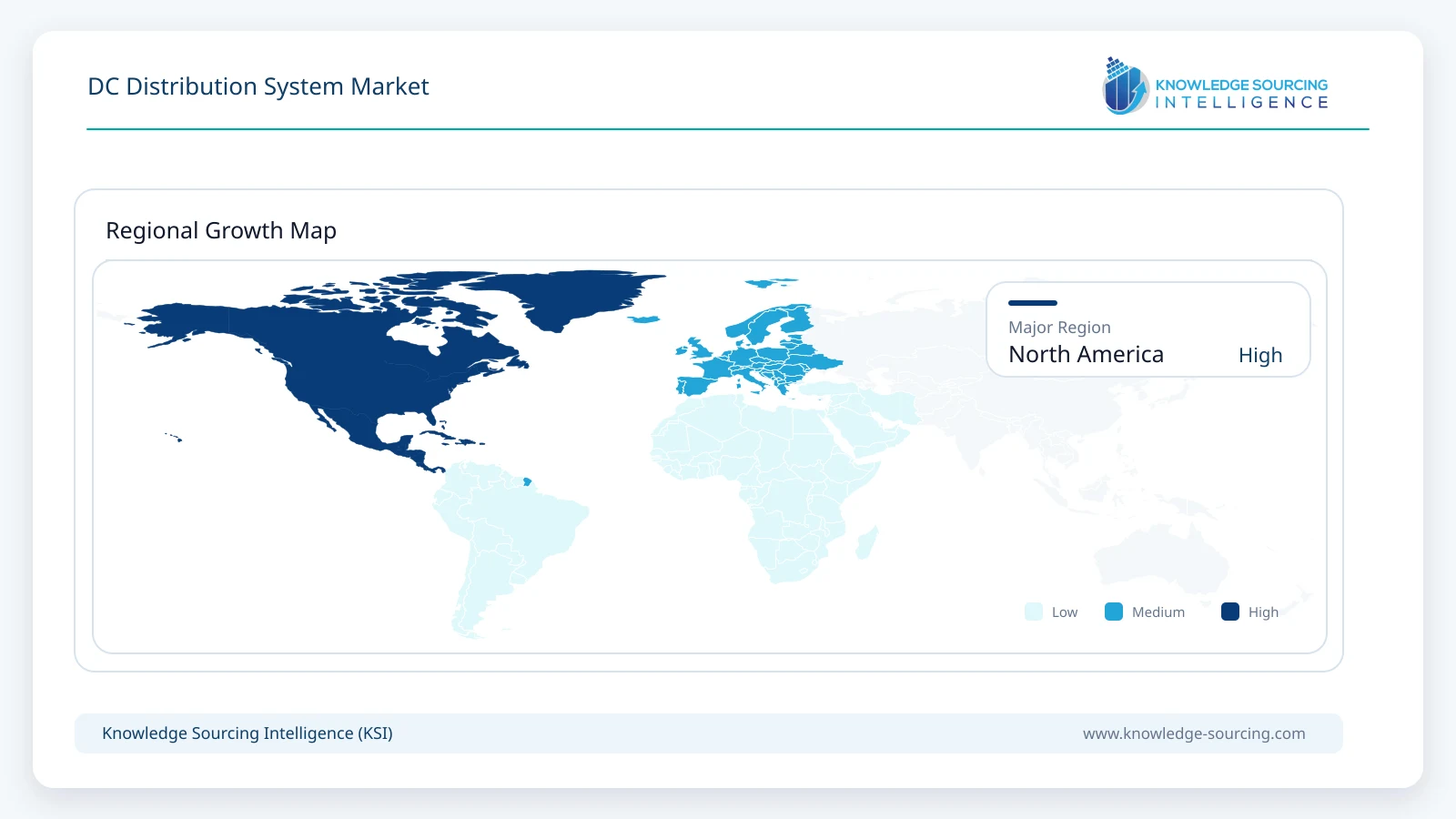The width and height of the screenshot is (1456, 819).
Task: Select North America on the map
Action: [x=364, y=364]
